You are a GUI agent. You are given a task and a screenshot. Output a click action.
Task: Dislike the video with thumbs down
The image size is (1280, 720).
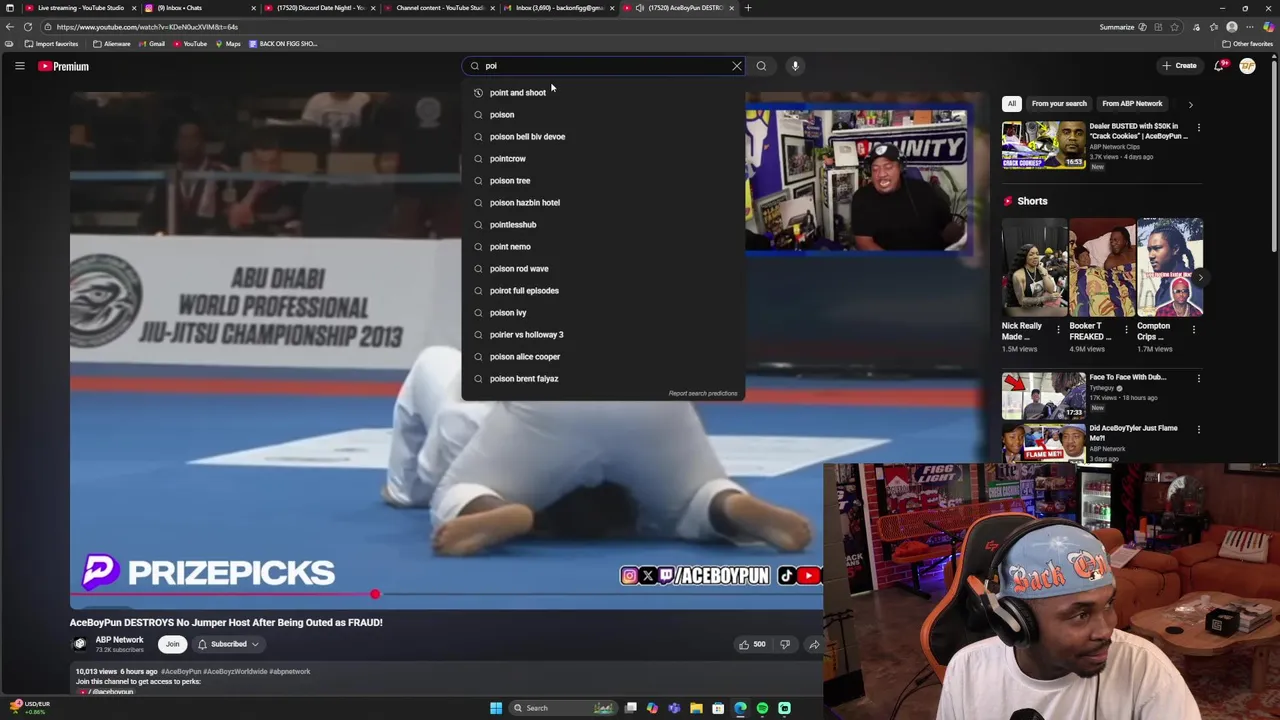tap(785, 644)
